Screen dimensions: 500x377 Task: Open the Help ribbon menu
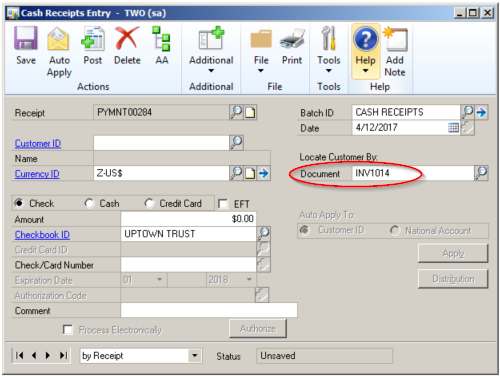click(365, 51)
